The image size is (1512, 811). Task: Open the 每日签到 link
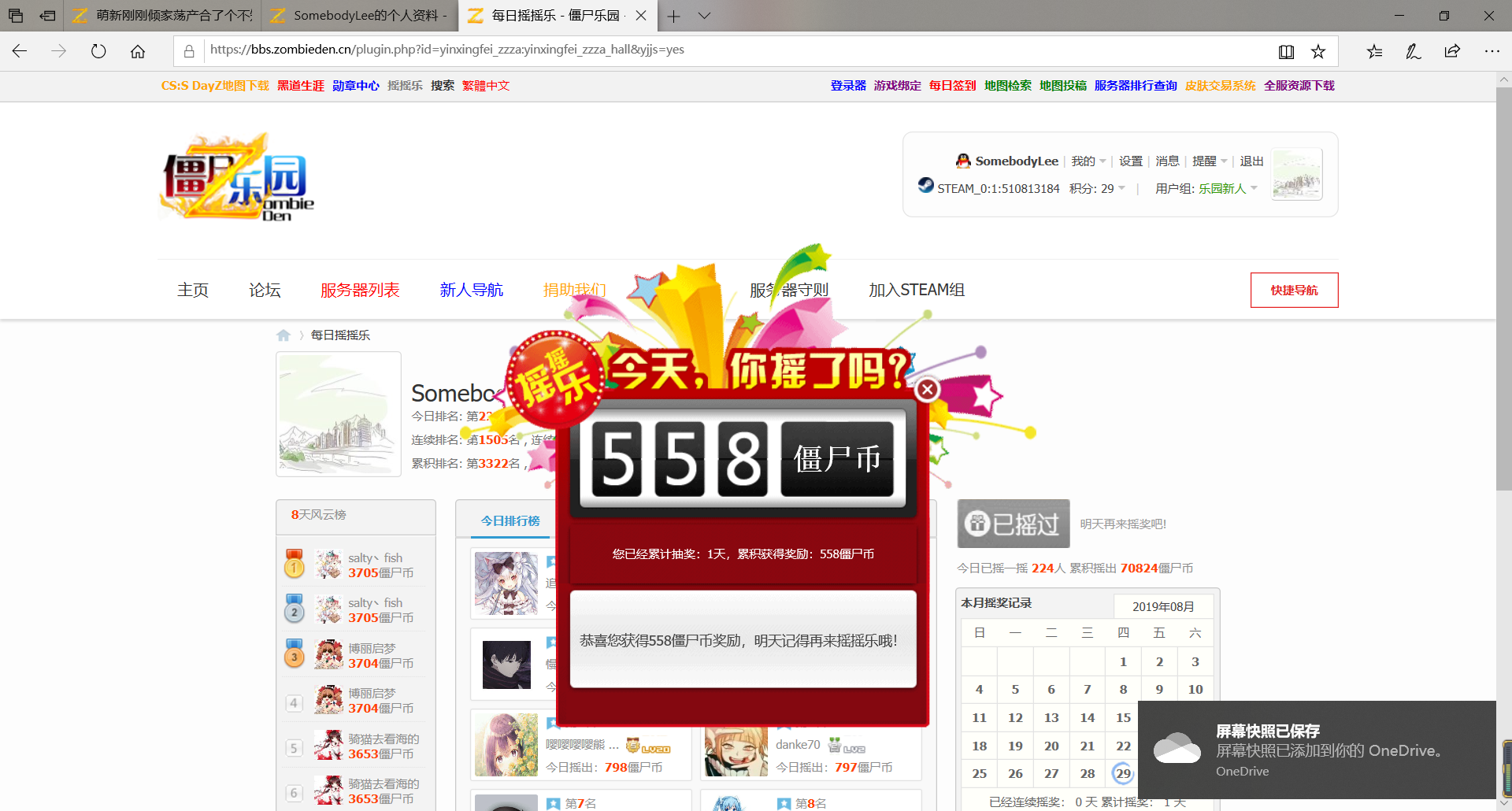coord(952,86)
